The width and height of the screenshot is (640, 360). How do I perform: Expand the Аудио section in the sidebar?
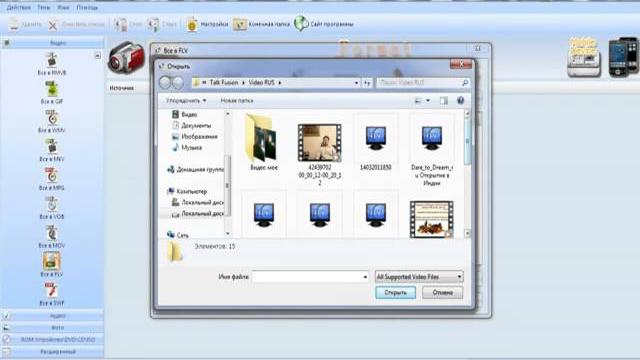(52, 316)
